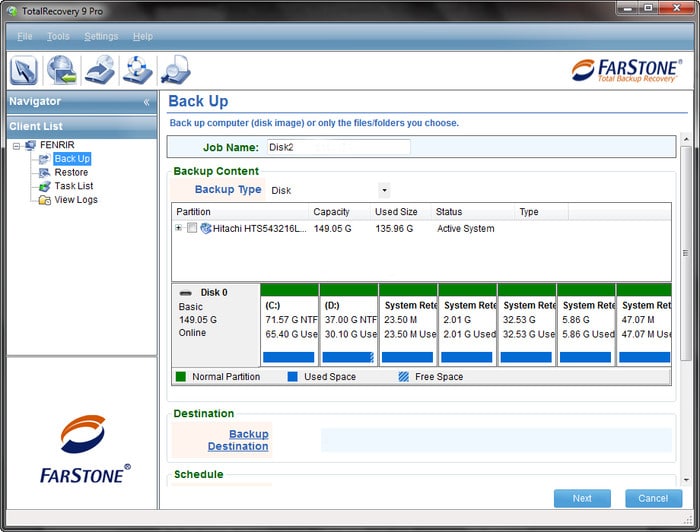Screen dimensions: 700x532
Task: Click the Active System status cell
Action: click(x=466, y=229)
